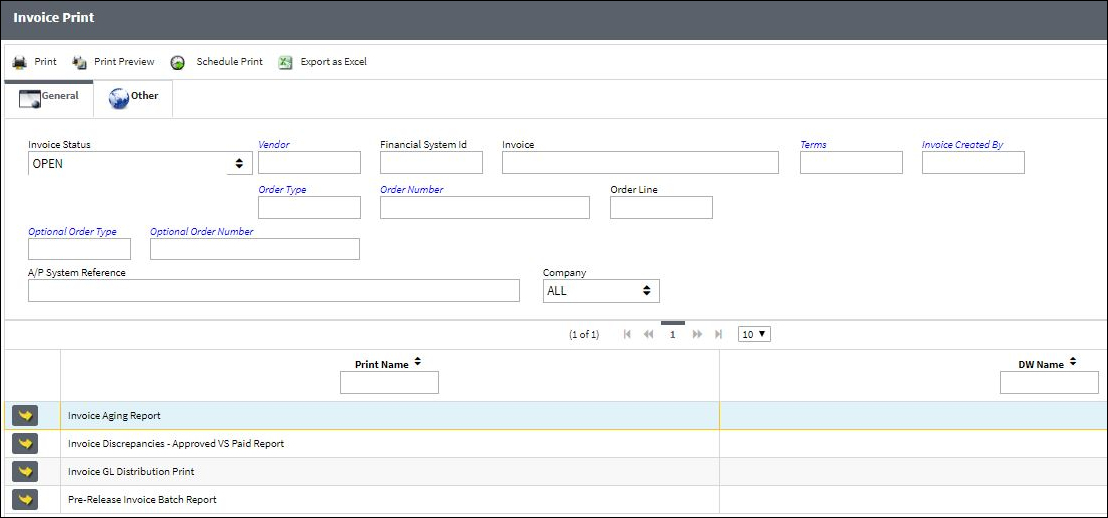Click Schedule Print in the toolbar
This screenshot has width=1108, height=518.
coord(230,61)
